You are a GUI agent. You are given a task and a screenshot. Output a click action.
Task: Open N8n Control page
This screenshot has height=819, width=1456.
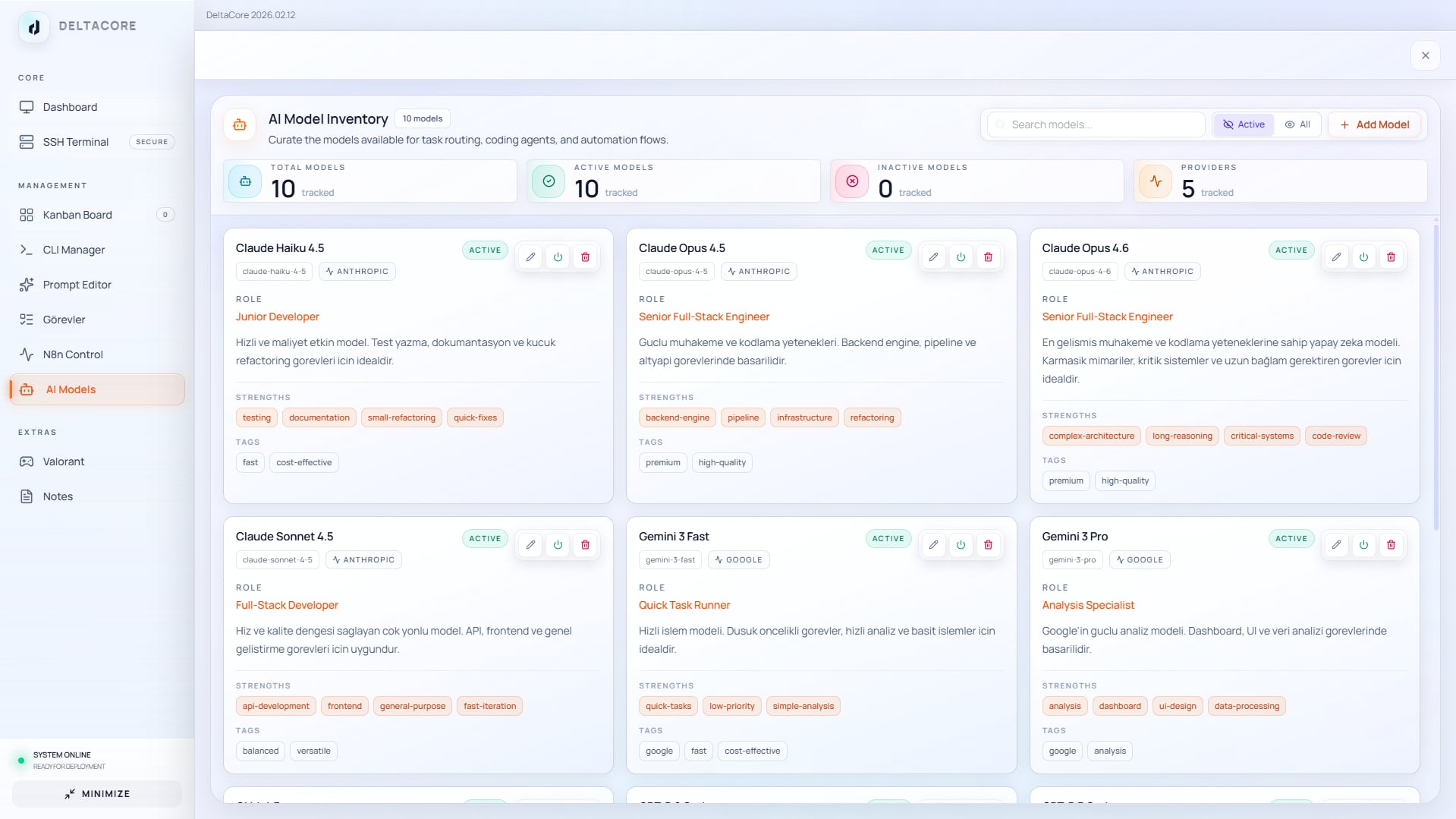[x=97, y=354]
